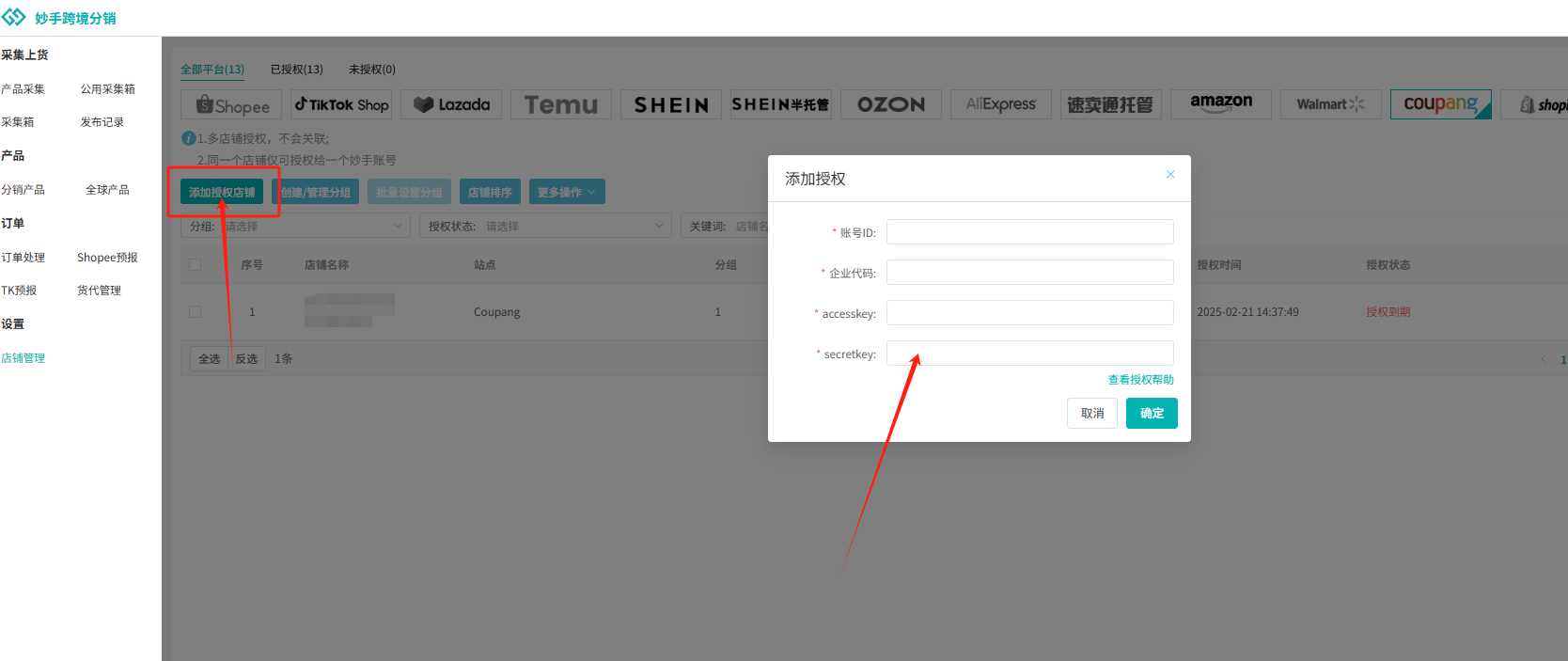
Task: Focus the 账号ID input field
Action: point(1030,232)
